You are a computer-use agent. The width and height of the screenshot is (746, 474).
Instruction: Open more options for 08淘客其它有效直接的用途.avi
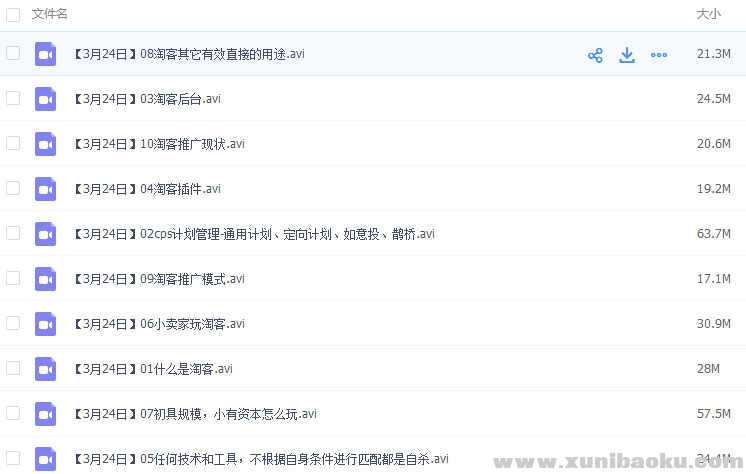(x=659, y=55)
